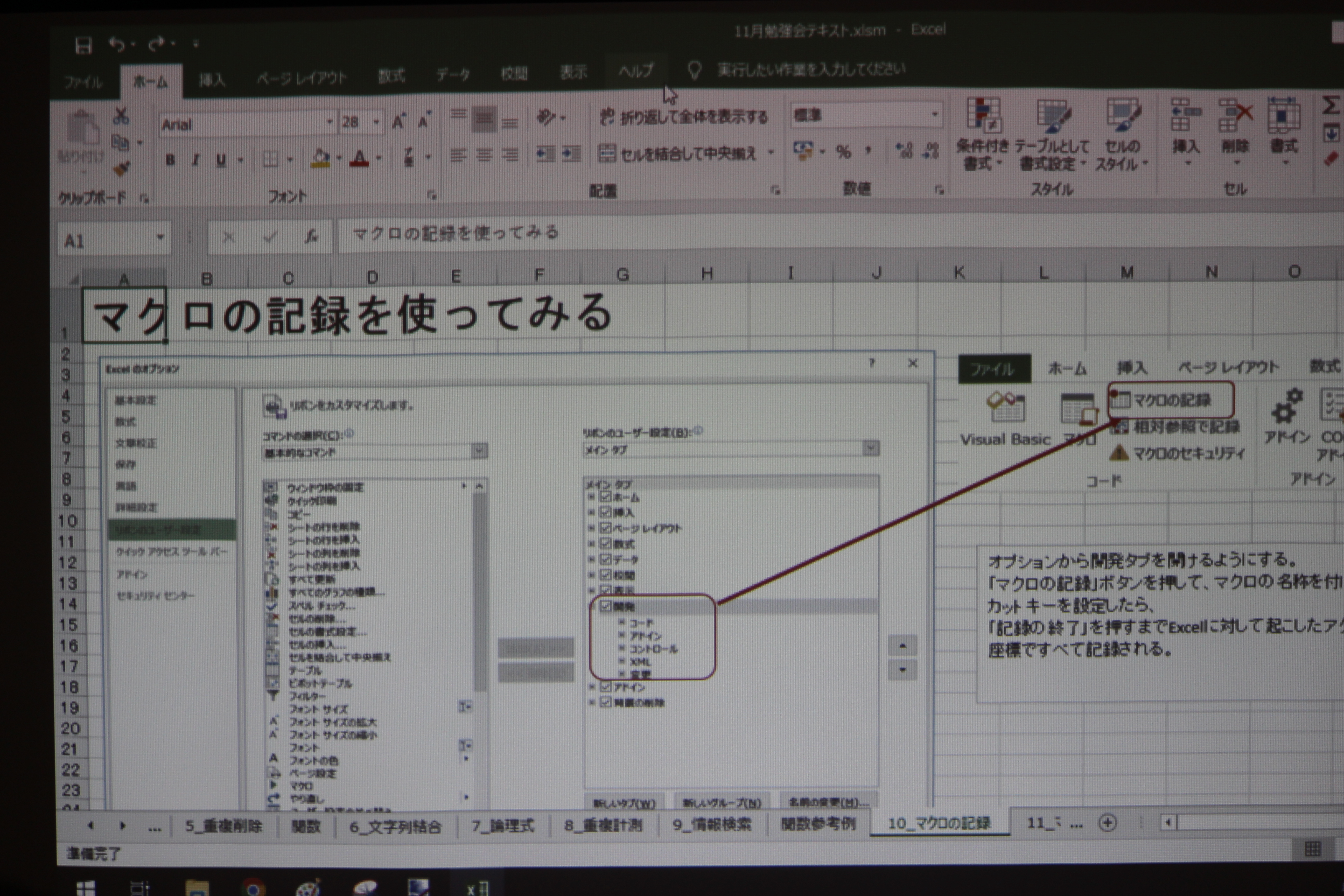Toggle Italic formatting

coord(195,160)
